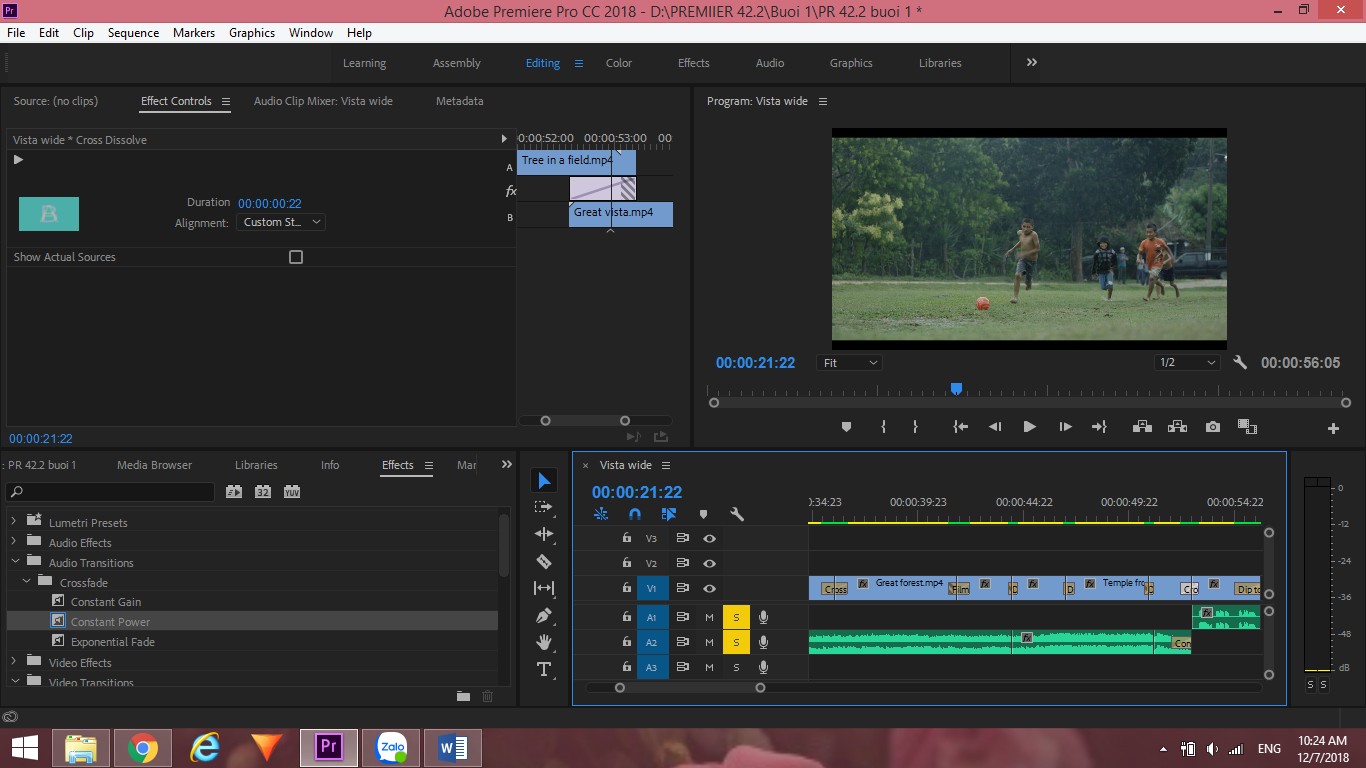The width and height of the screenshot is (1366, 768).
Task: Play the Program monitor
Action: 1029,427
